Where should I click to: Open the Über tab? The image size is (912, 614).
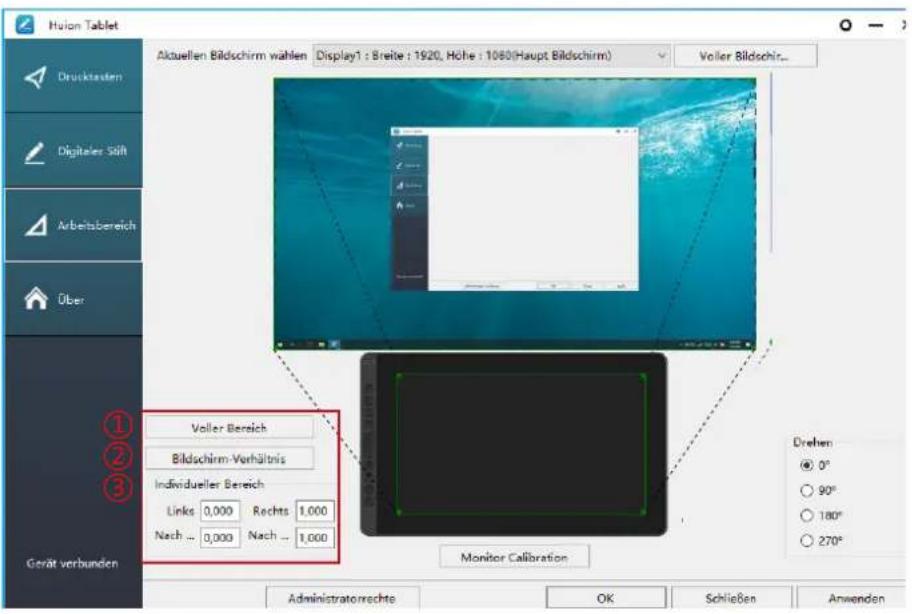[73, 299]
